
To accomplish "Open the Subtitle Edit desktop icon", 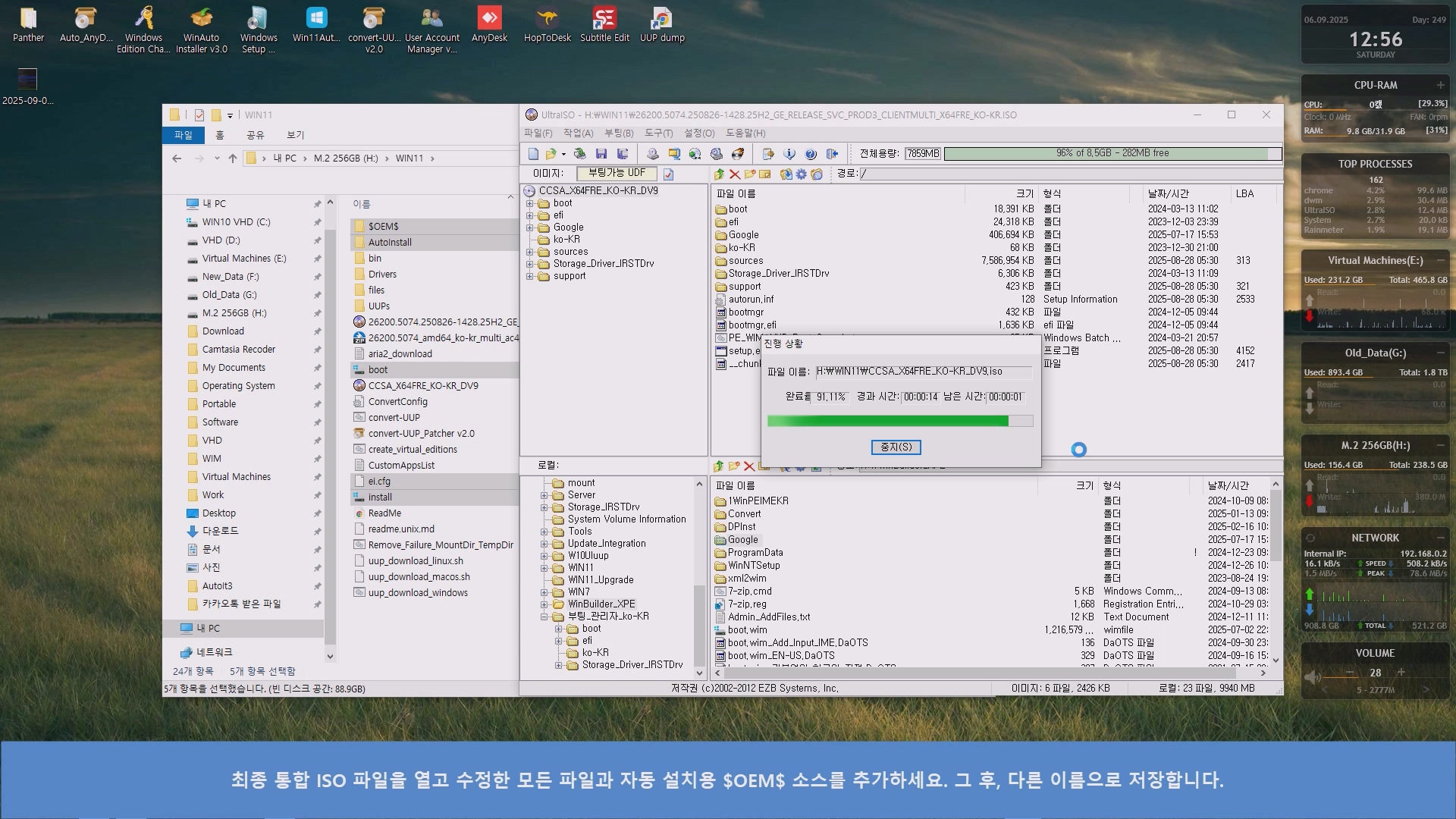I will (604, 24).
